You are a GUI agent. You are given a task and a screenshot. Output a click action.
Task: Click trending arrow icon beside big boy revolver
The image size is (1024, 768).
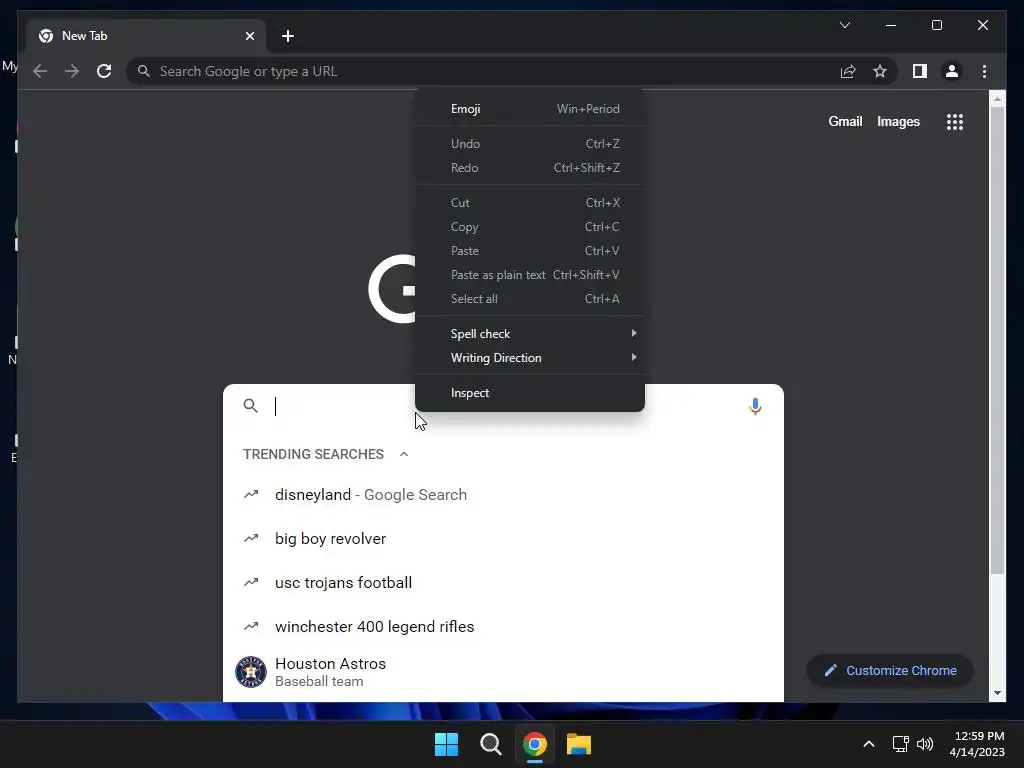pos(251,538)
